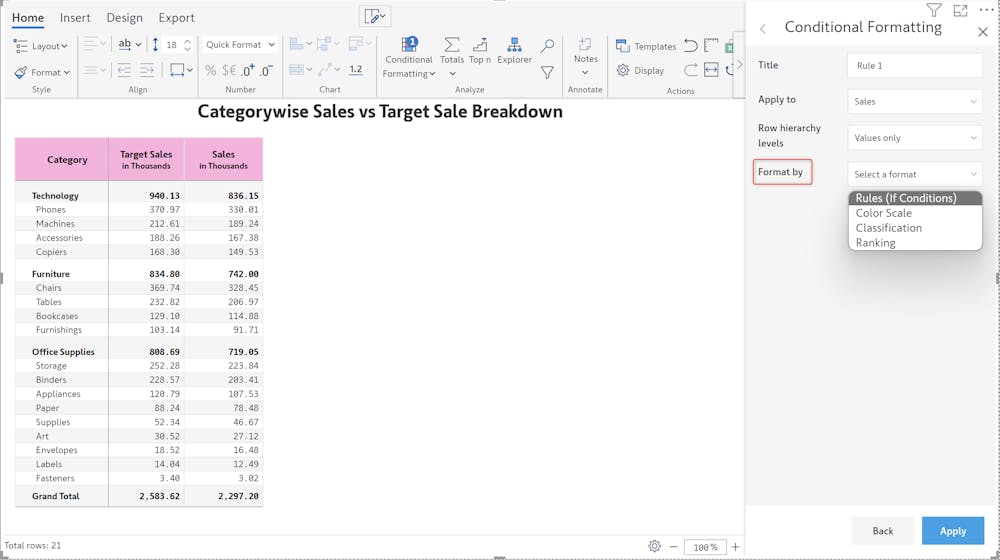Screen dimensions: 1000x560
Task: Open Templates in Actions group
Action: 645,46
